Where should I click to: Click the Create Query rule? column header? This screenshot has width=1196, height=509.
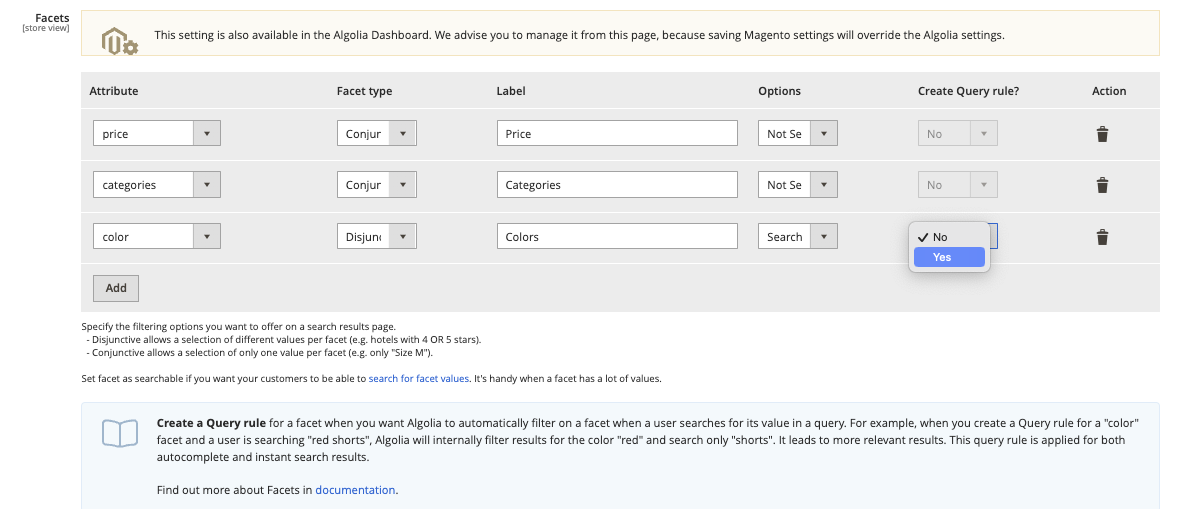(969, 91)
